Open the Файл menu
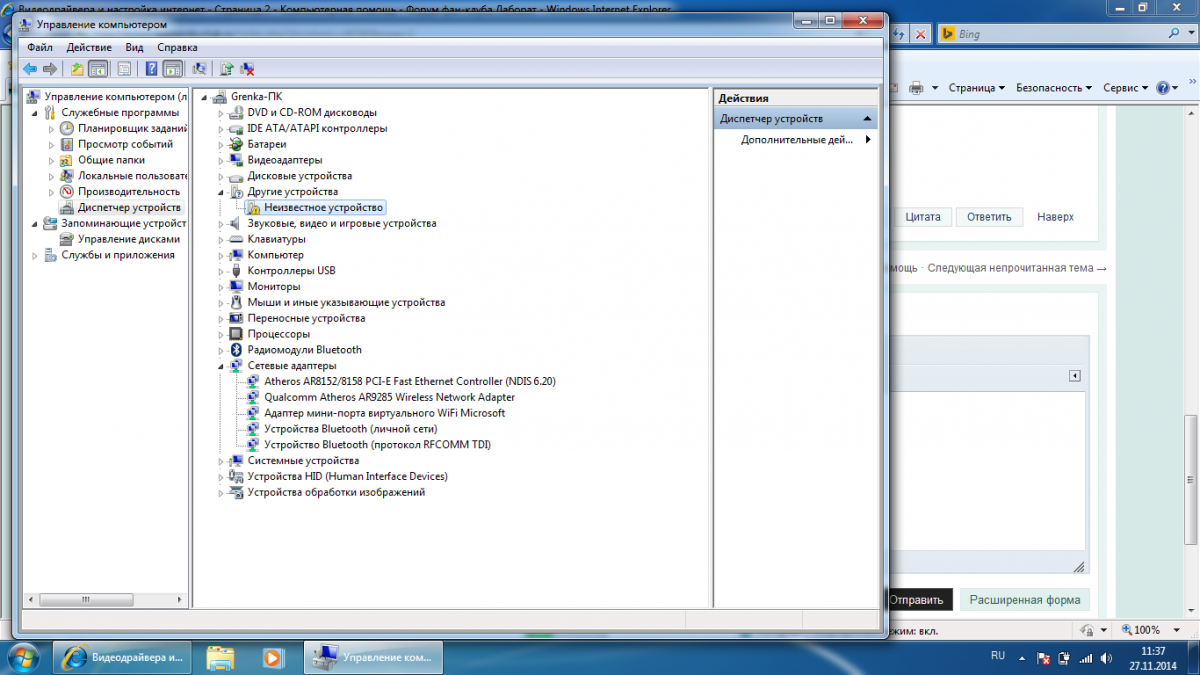The height and width of the screenshot is (675, 1200). tap(40, 47)
